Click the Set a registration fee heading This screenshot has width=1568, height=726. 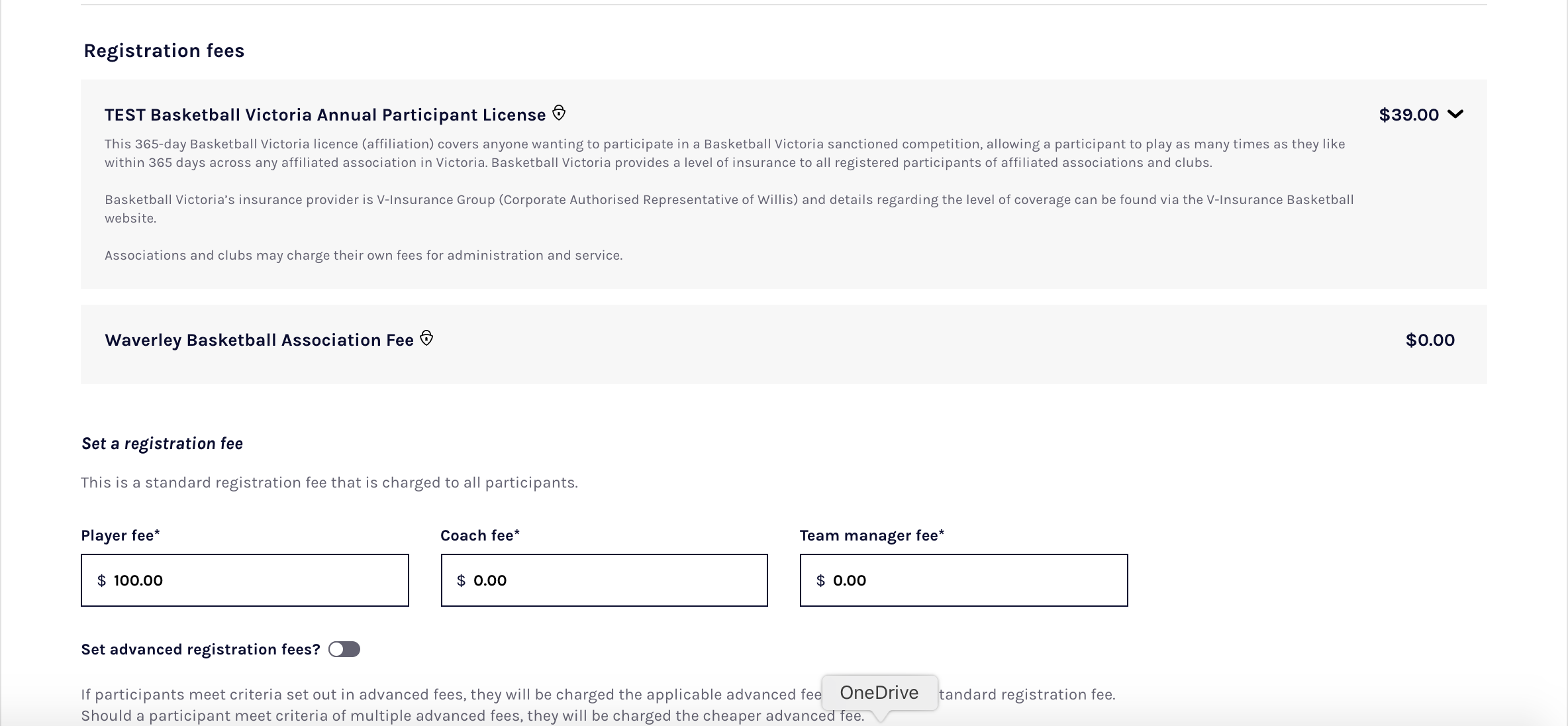click(x=162, y=444)
